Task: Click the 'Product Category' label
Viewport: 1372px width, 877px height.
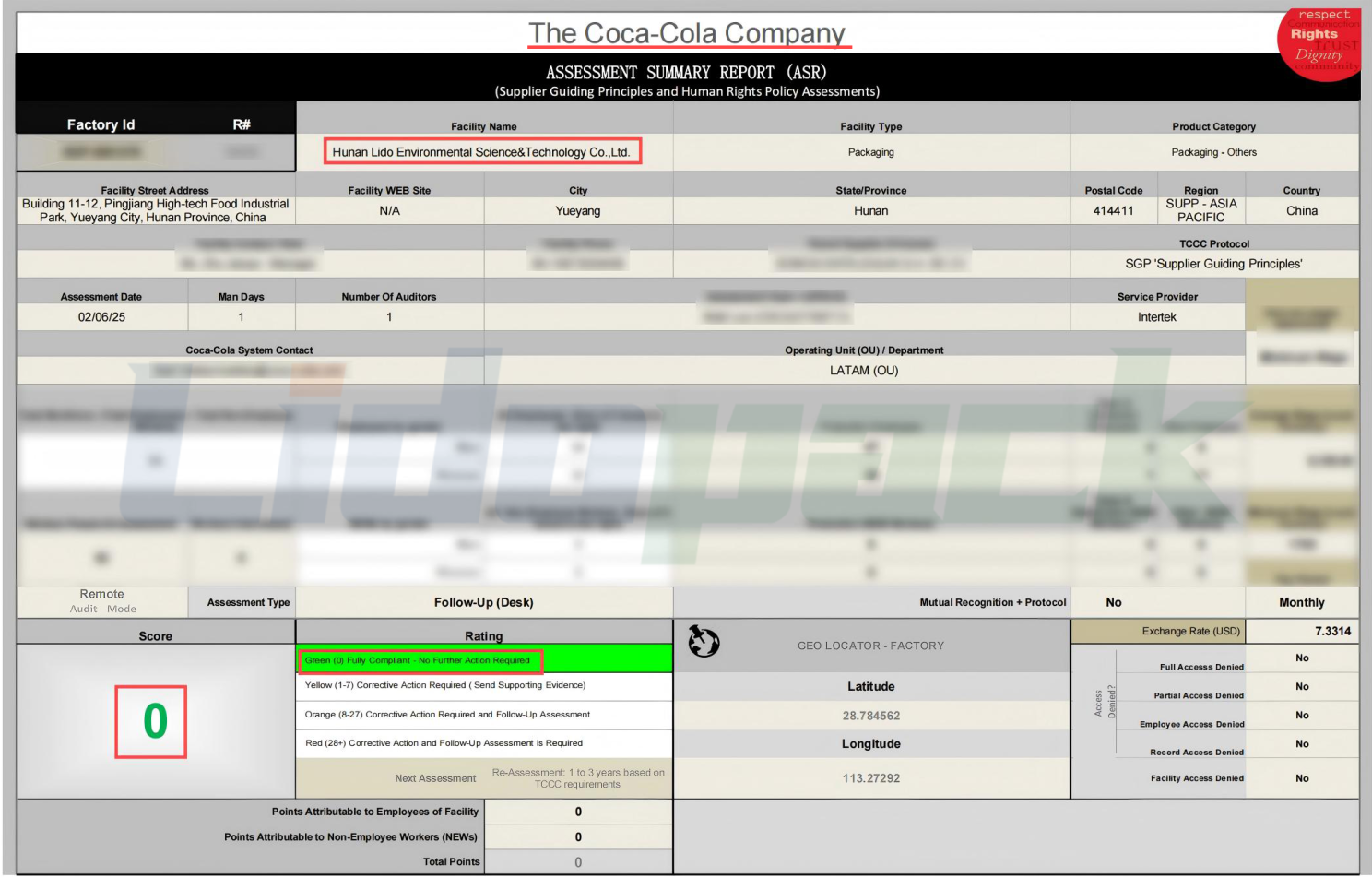Action: click(x=1213, y=126)
